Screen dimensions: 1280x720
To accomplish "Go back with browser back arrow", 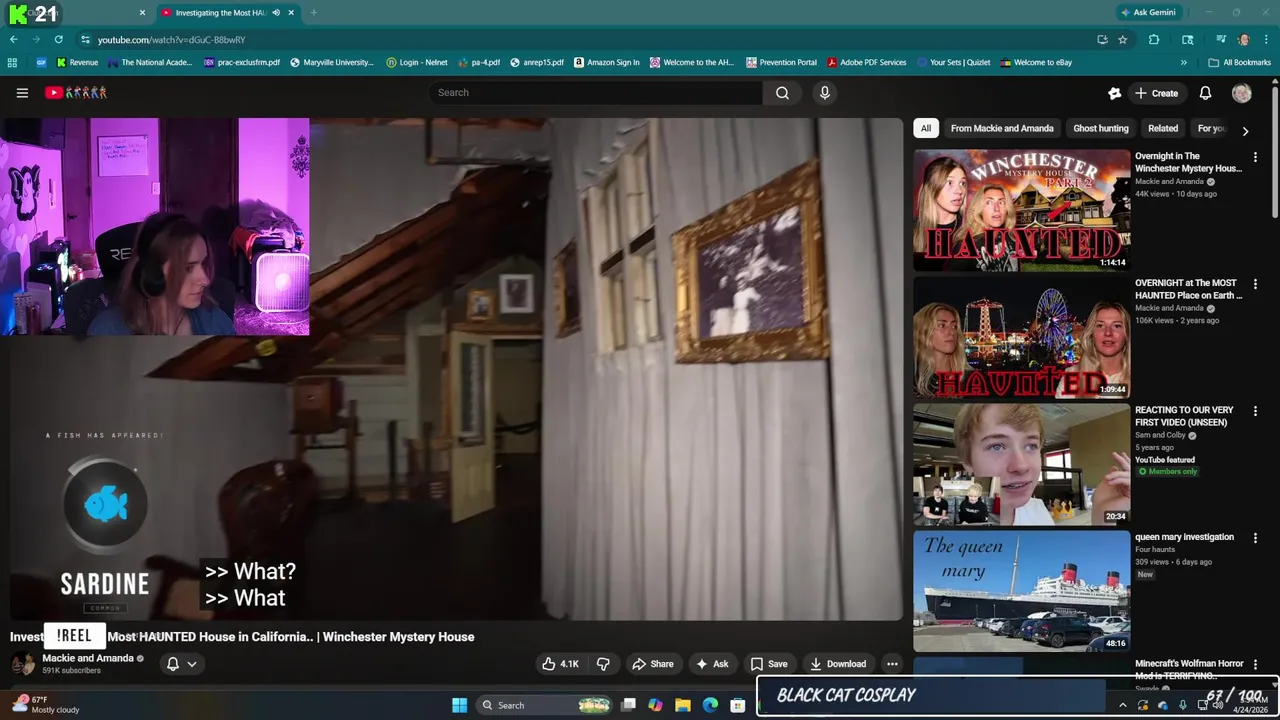I will 13,39.
